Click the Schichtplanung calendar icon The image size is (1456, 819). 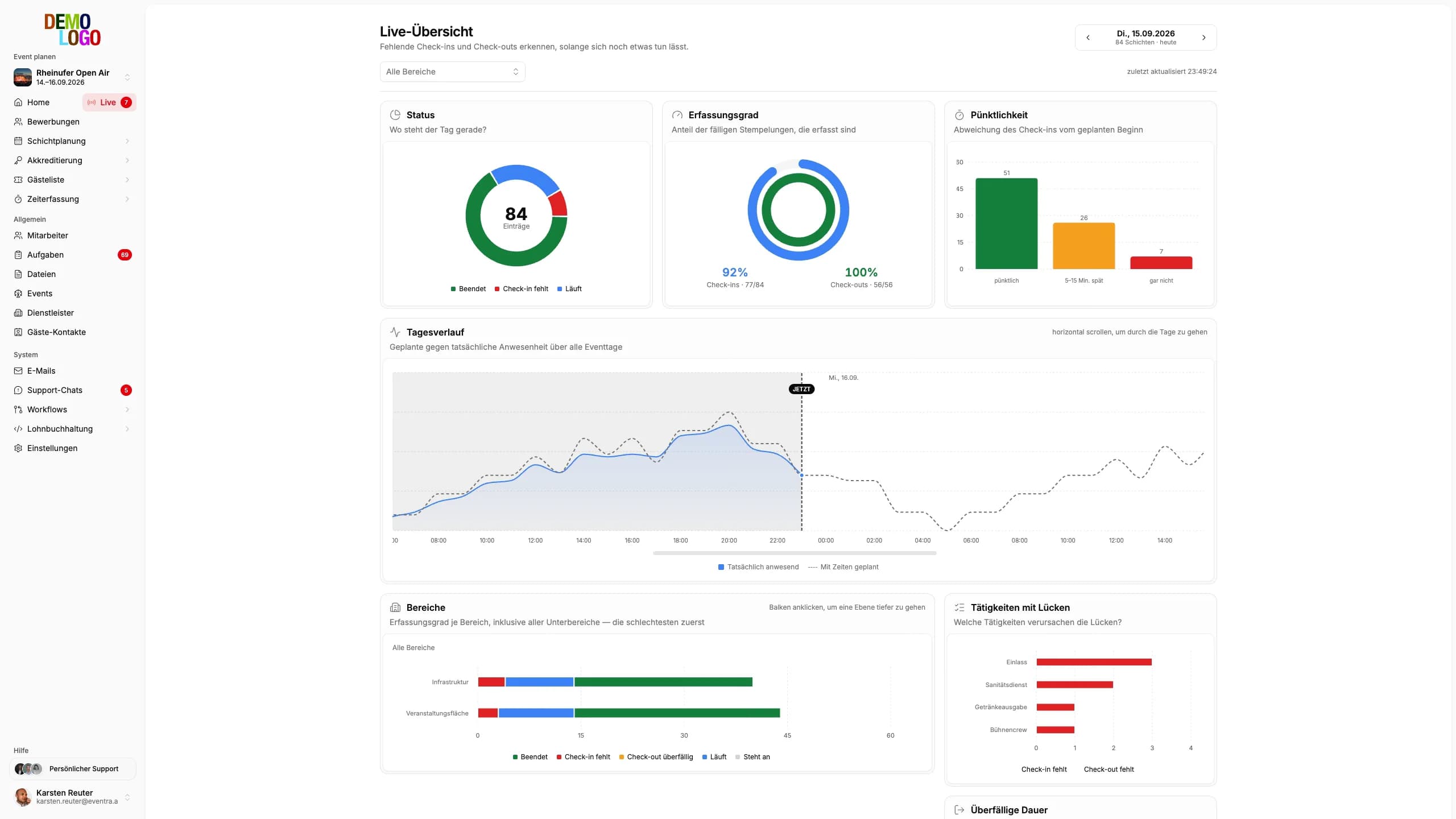pyautogui.click(x=18, y=141)
